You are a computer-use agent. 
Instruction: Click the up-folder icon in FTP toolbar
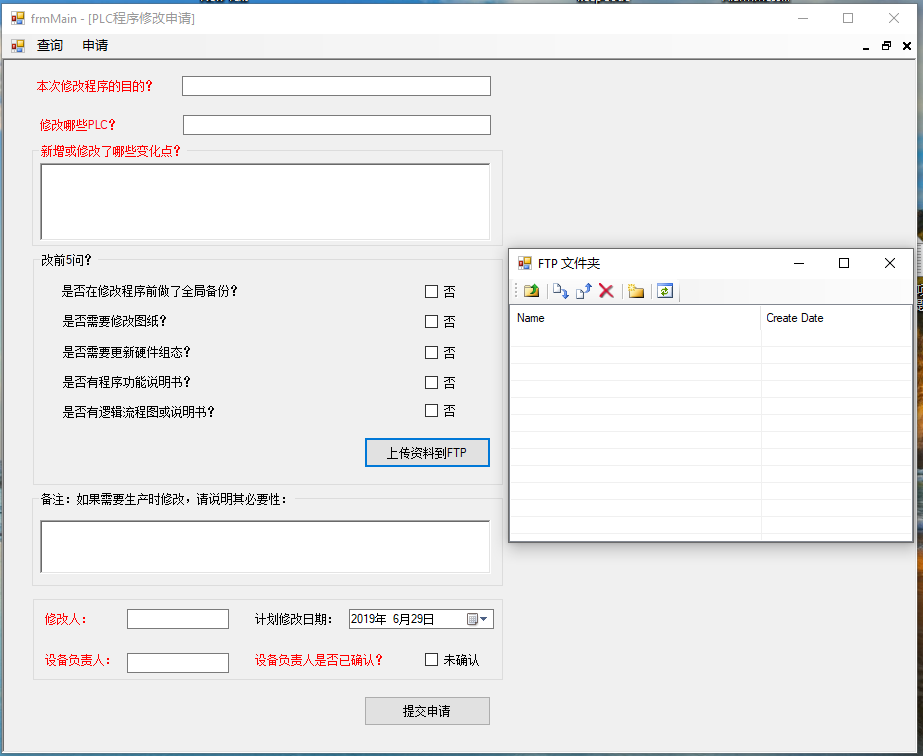tap(531, 291)
